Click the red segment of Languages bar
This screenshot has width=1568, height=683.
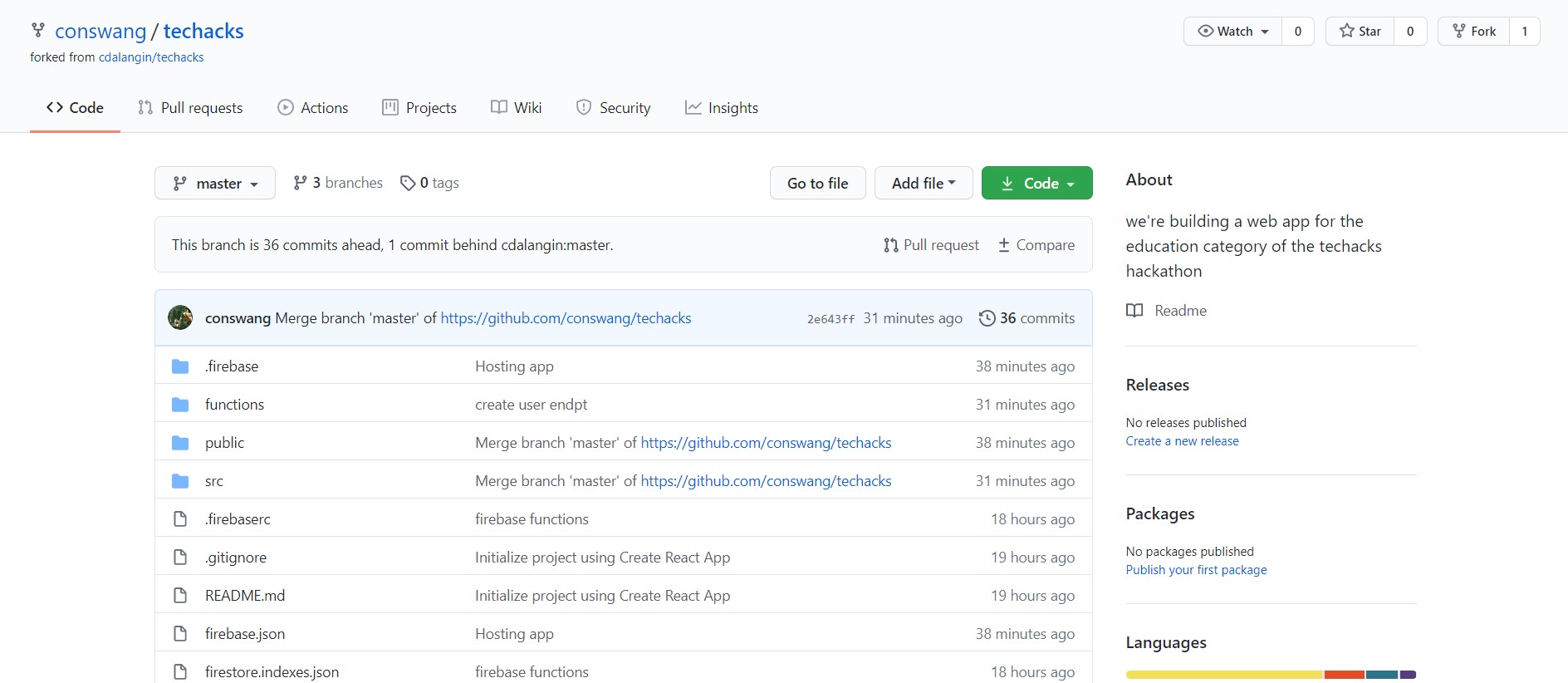point(1345,675)
